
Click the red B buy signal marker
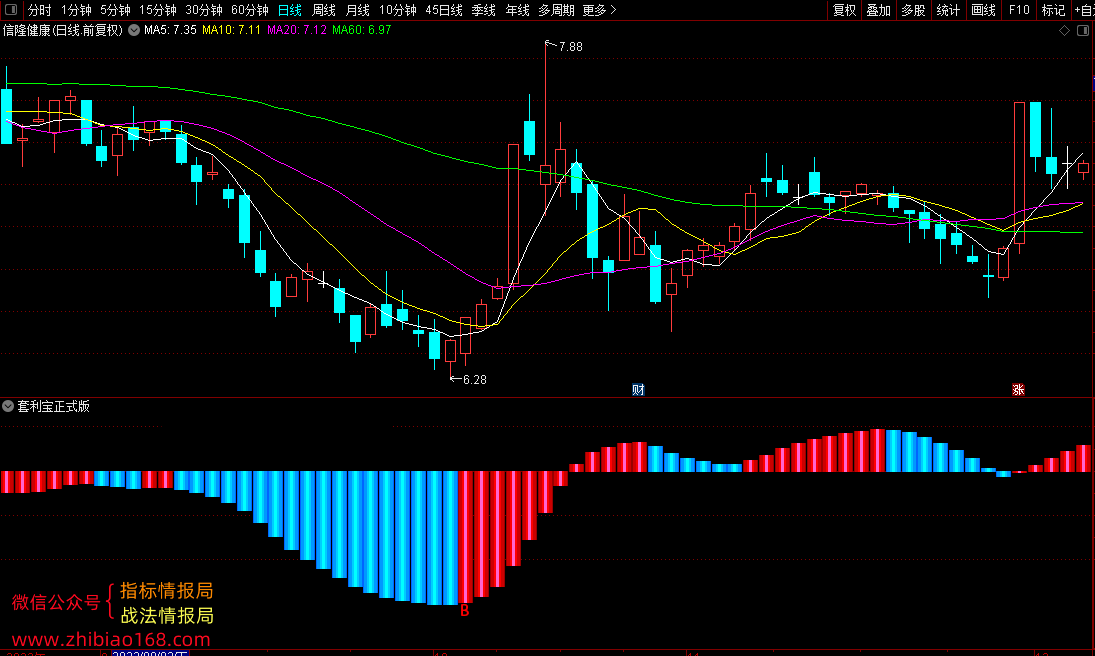coord(464,611)
